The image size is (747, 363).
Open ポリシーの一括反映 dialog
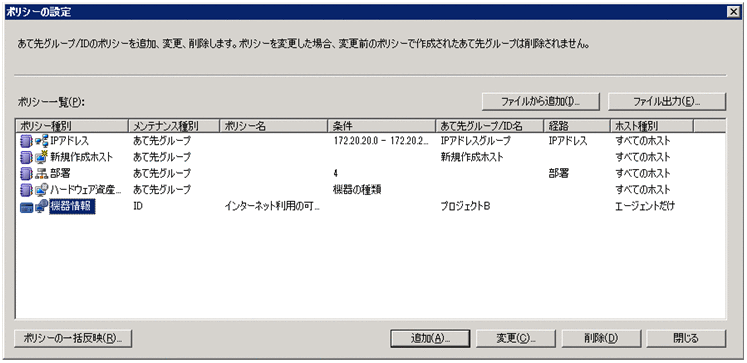click(x=73, y=338)
